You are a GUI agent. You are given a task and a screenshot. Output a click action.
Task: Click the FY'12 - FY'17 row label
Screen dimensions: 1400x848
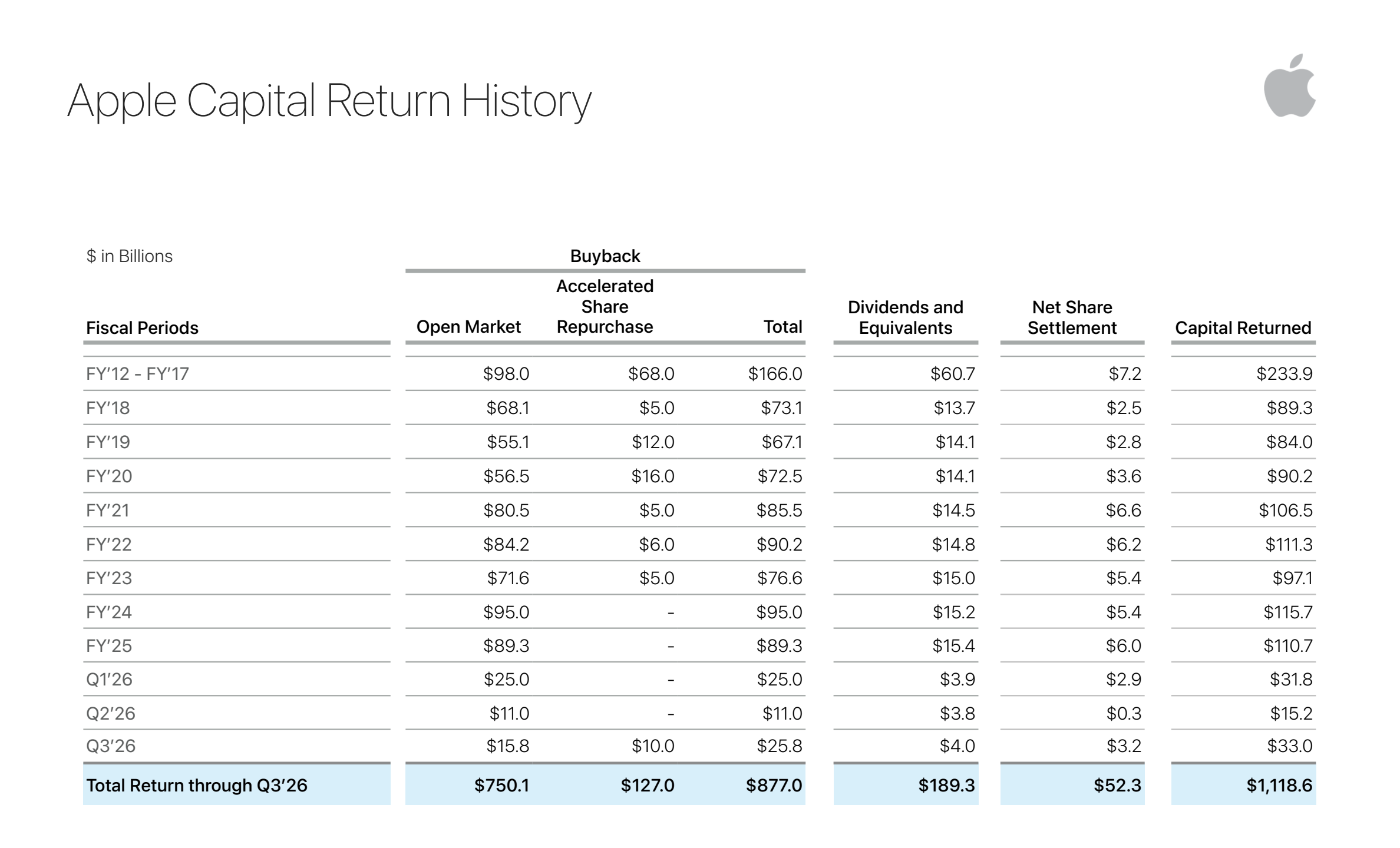coord(138,374)
